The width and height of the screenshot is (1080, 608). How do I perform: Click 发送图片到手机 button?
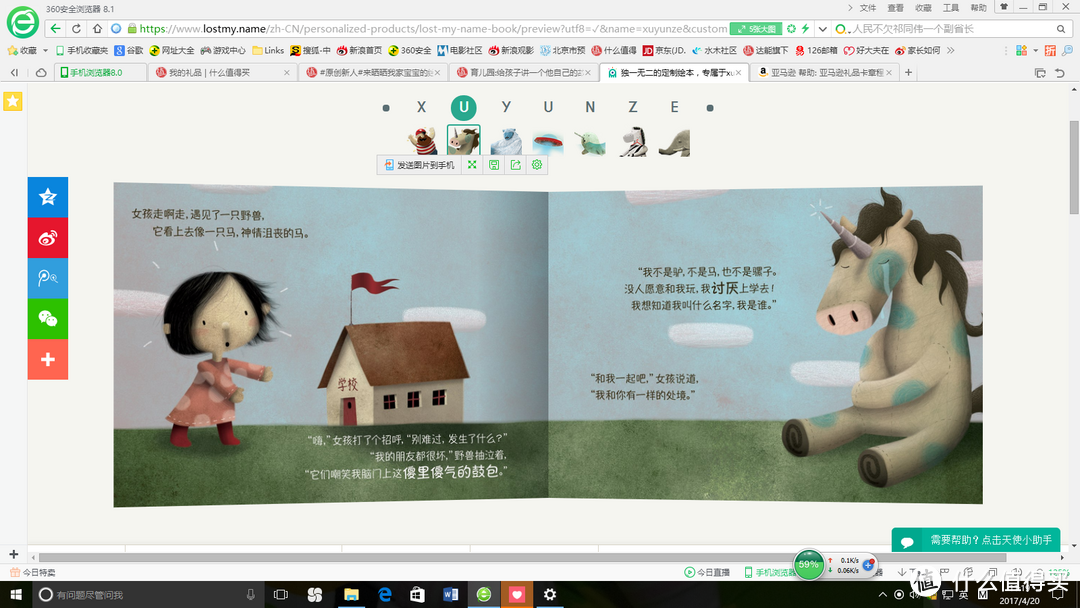pos(419,165)
